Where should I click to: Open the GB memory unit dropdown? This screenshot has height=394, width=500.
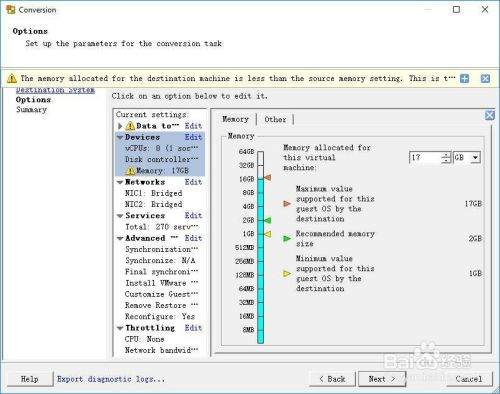pyautogui.click(x=476, y=157)
